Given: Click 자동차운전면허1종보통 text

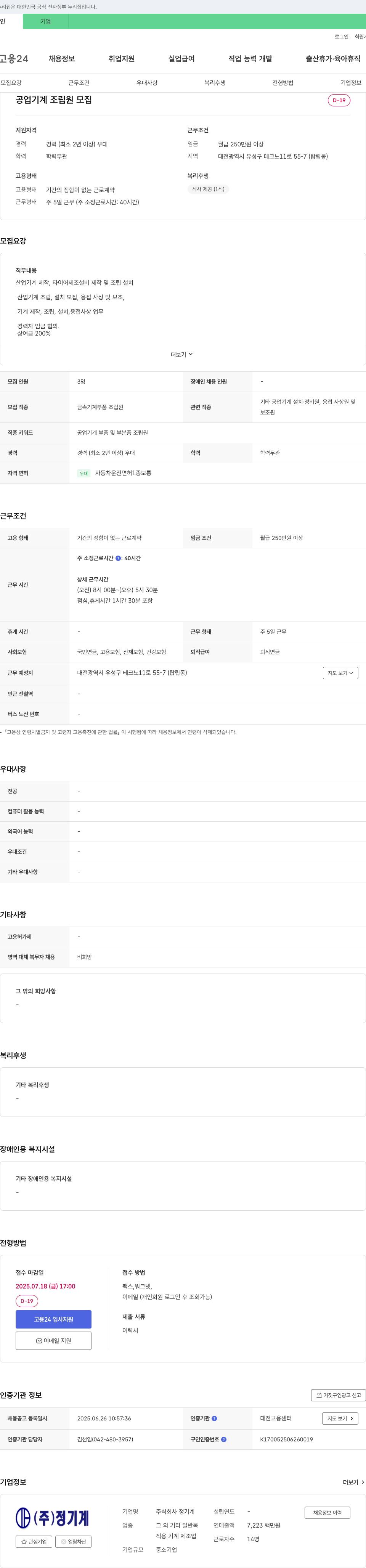Looking at the screenshot, I should 123,473.
